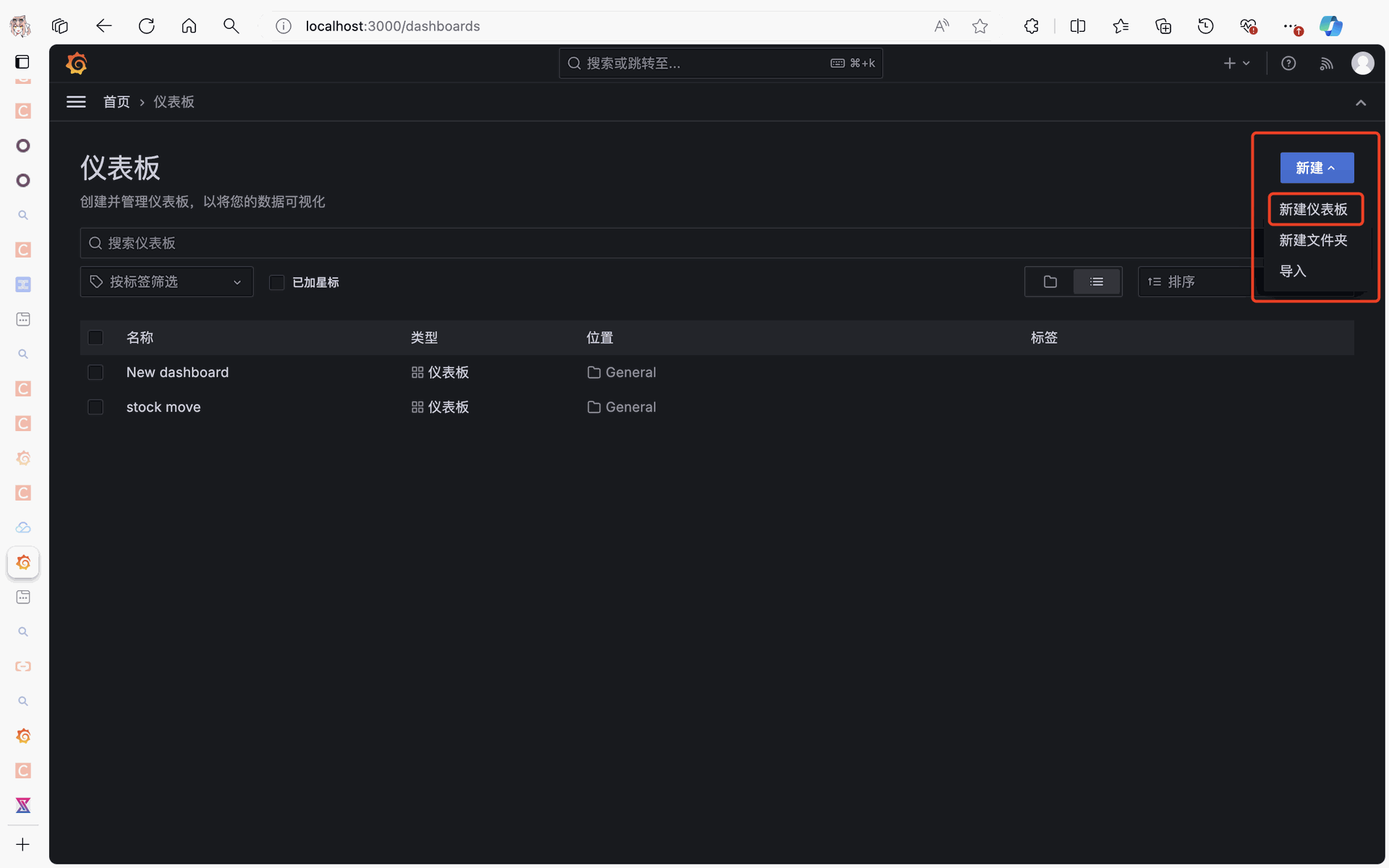Click the browser back arrow

(103, 26)
